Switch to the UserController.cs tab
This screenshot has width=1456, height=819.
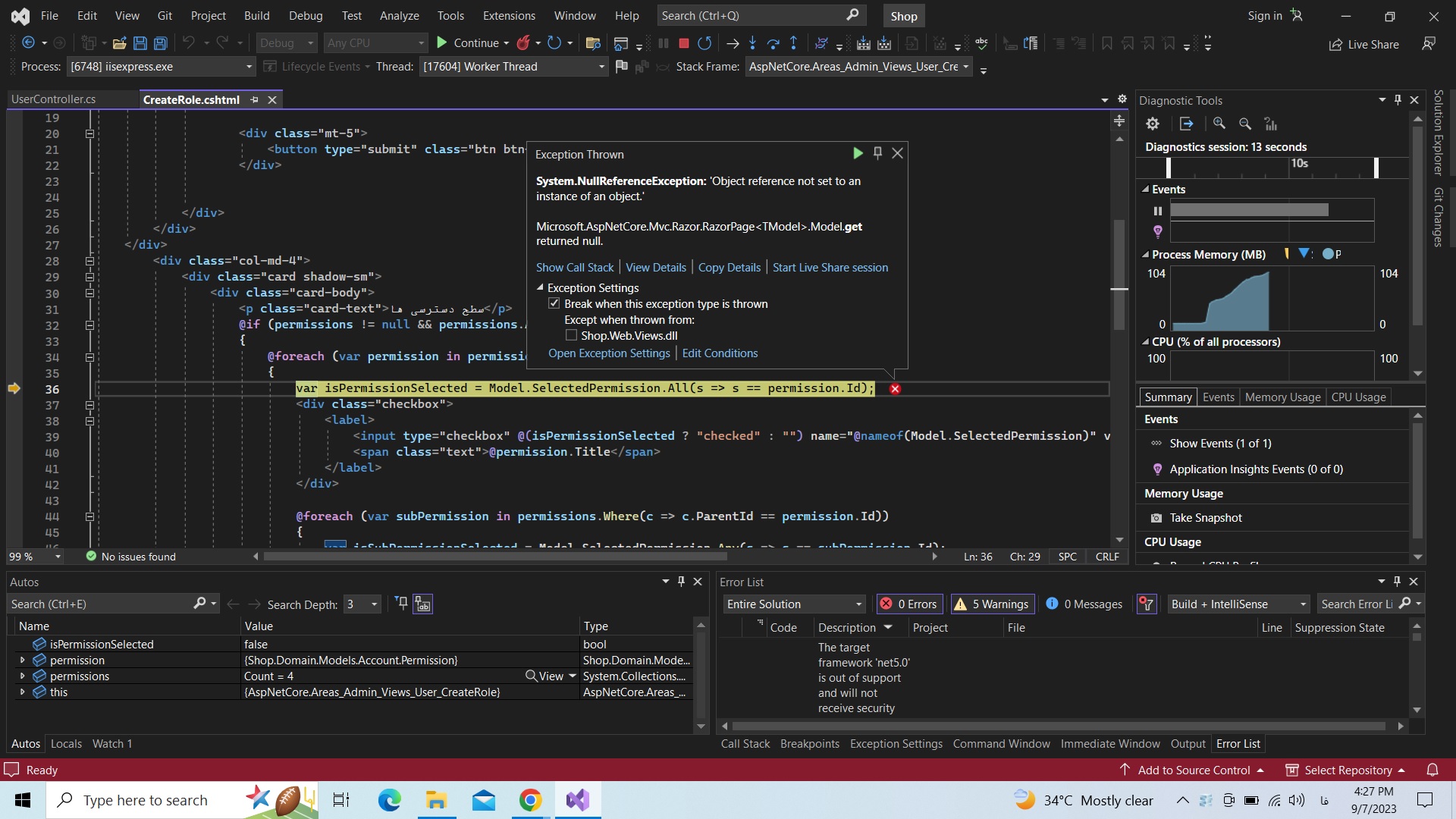point(53,99)
